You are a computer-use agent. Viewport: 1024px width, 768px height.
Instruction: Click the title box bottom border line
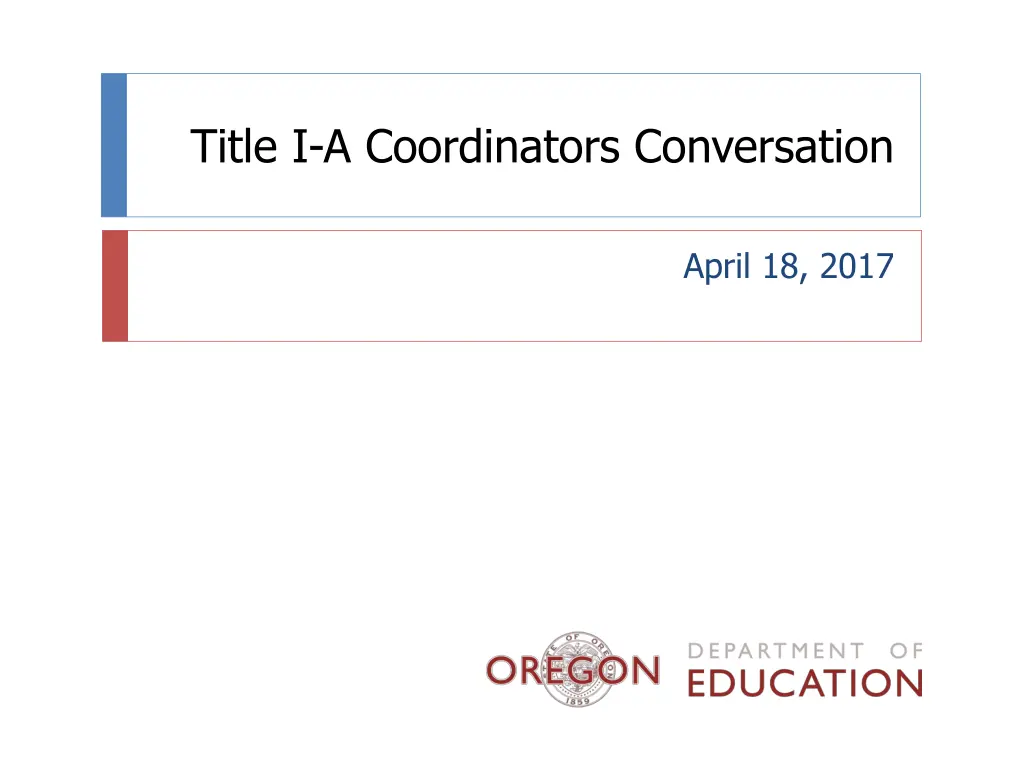click(x=520, y=217)
